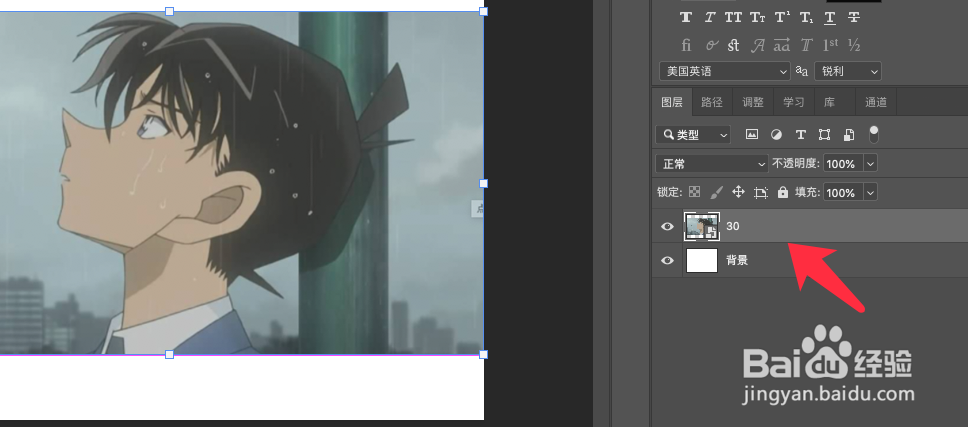
Task: Open the 锐利 anti-aliasing dropdown
Action: click(x=848, y=71)
